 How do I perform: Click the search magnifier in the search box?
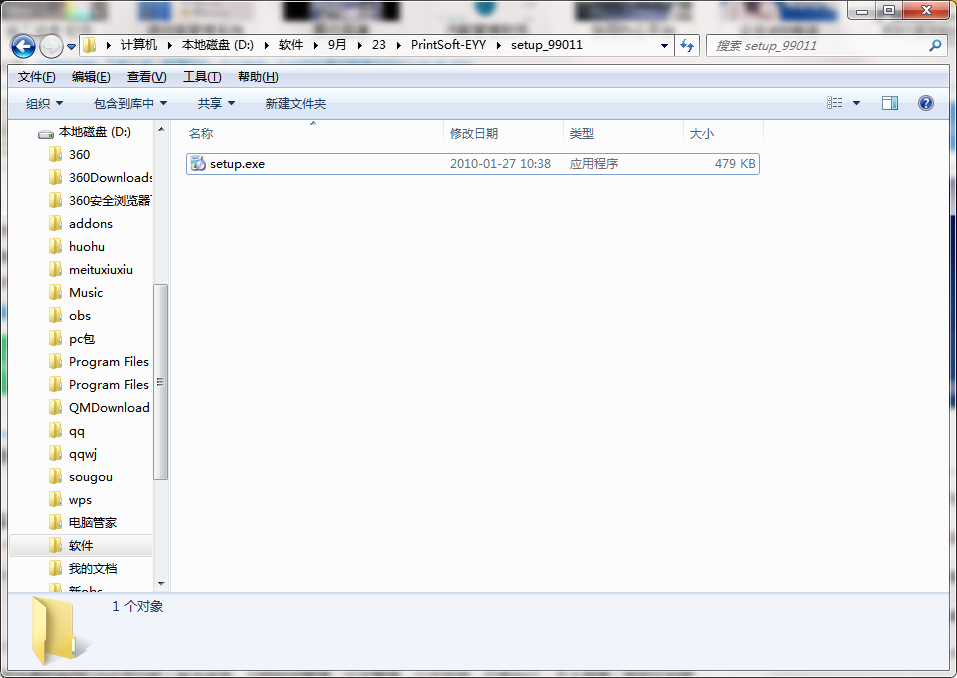(933, 45)
